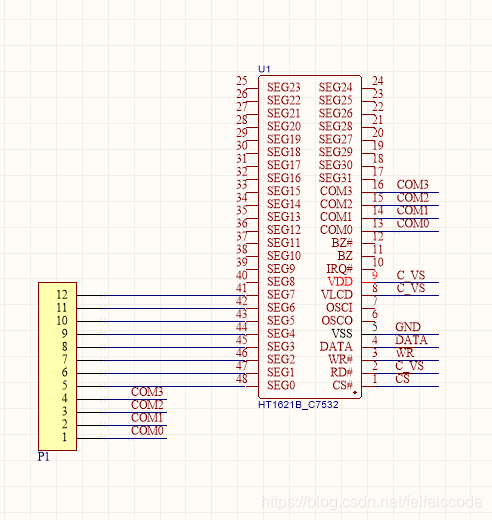
Task: Click pin 12 label inside P1 connector
Action: 62,295
